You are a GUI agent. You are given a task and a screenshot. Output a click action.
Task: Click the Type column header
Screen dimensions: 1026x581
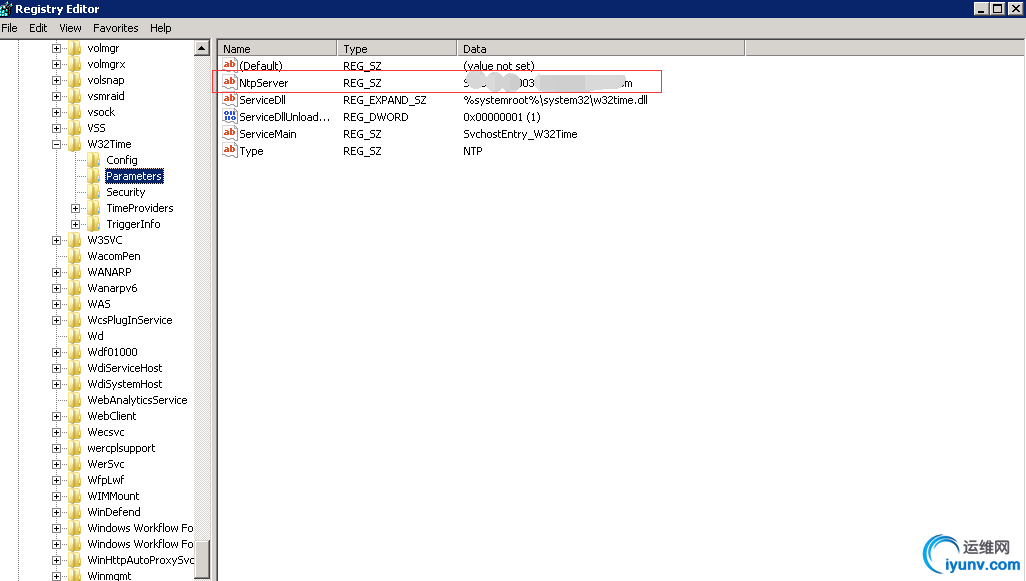coord(397,48)
